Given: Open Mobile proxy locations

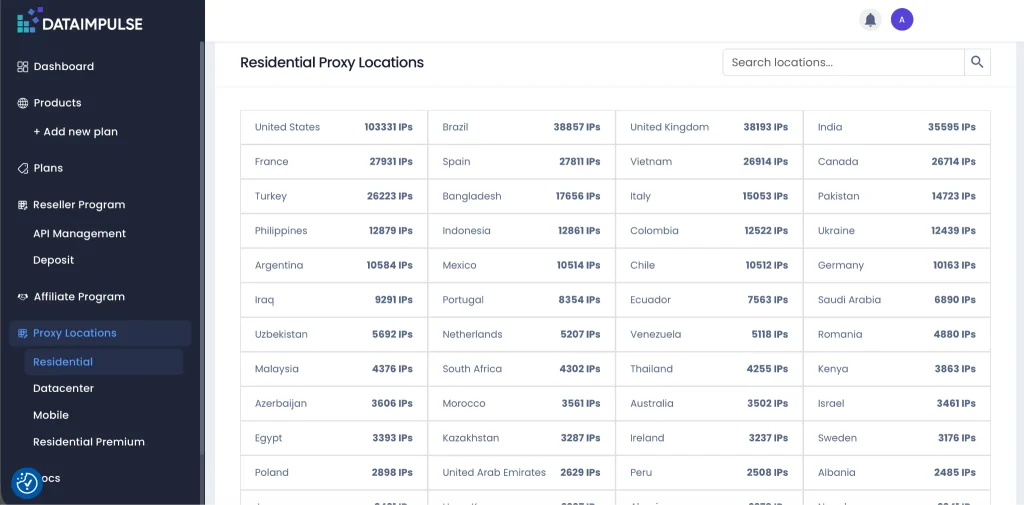Looking at the screenshot, I should (x=51, y=415).
